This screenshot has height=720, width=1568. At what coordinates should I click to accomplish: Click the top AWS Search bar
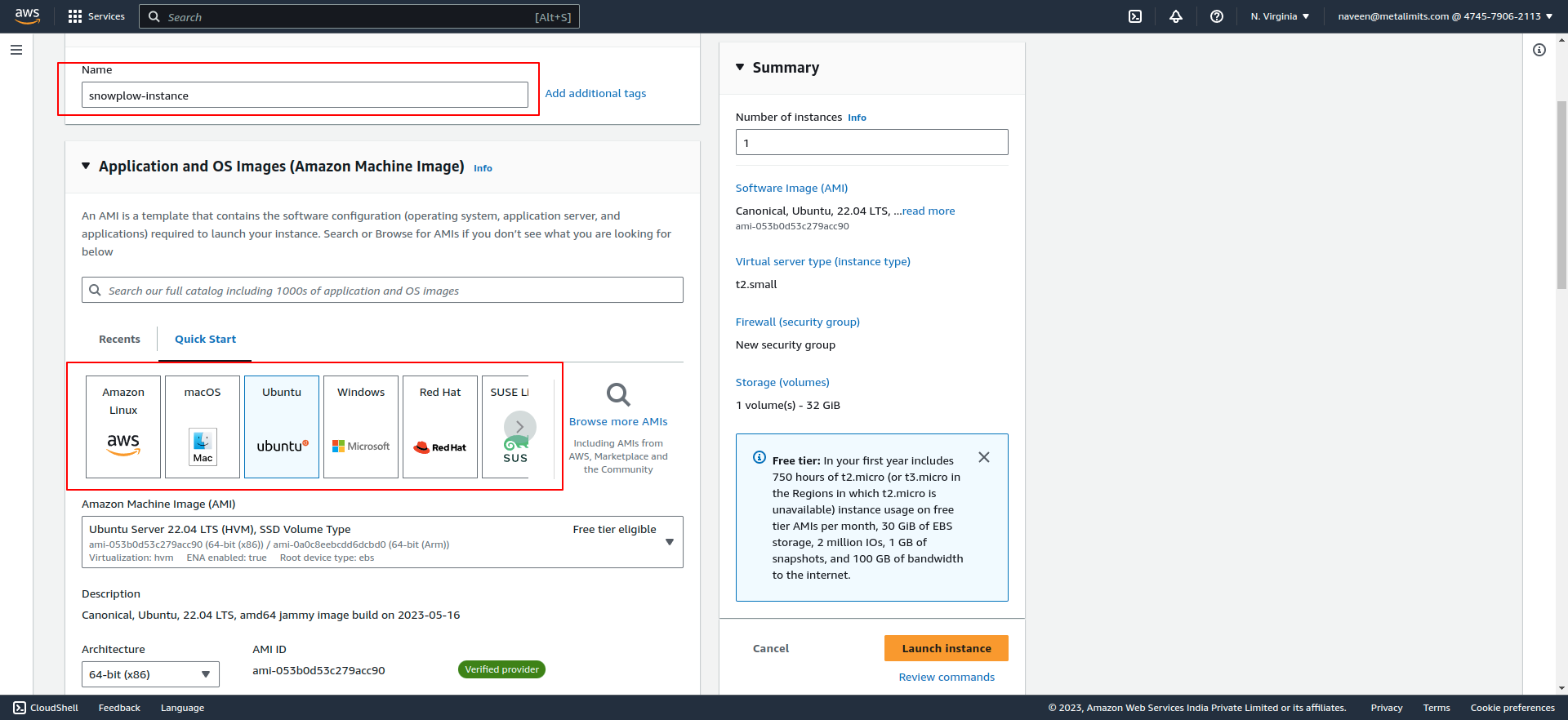click(x=359, y=16)
